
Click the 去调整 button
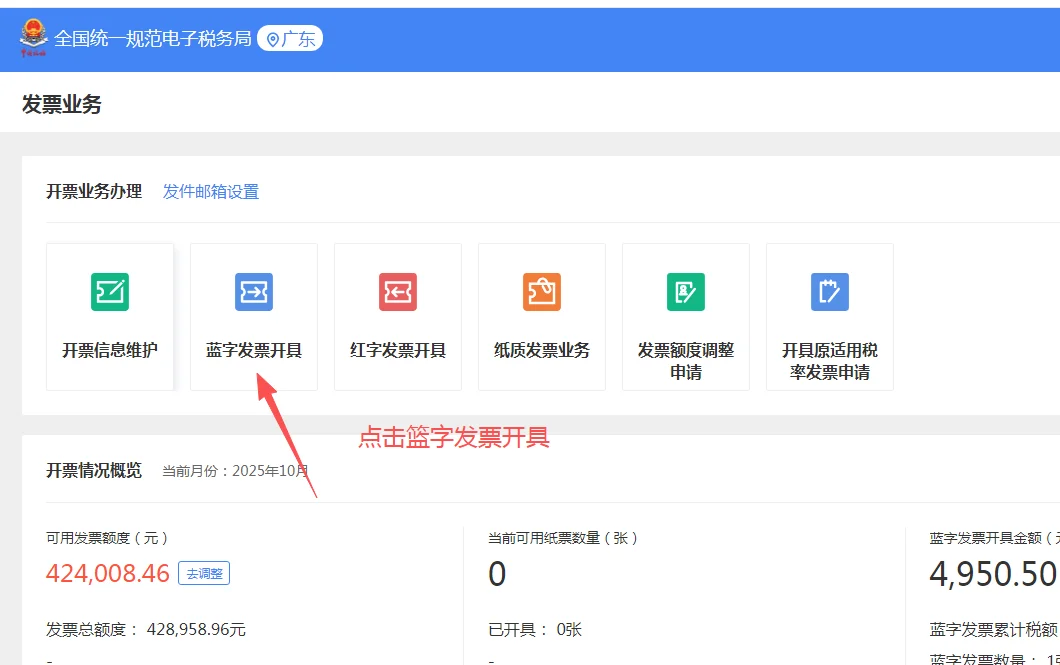(204, 573)
